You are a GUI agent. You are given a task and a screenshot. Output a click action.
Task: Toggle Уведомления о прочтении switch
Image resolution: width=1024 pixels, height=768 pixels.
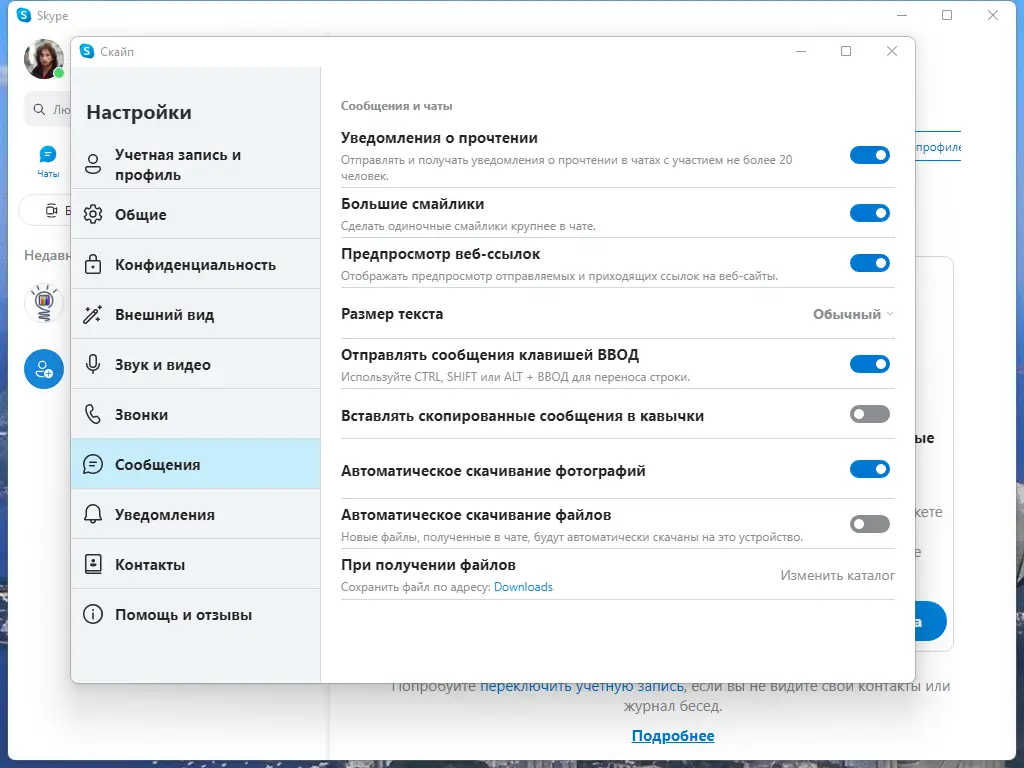point(870,155)
